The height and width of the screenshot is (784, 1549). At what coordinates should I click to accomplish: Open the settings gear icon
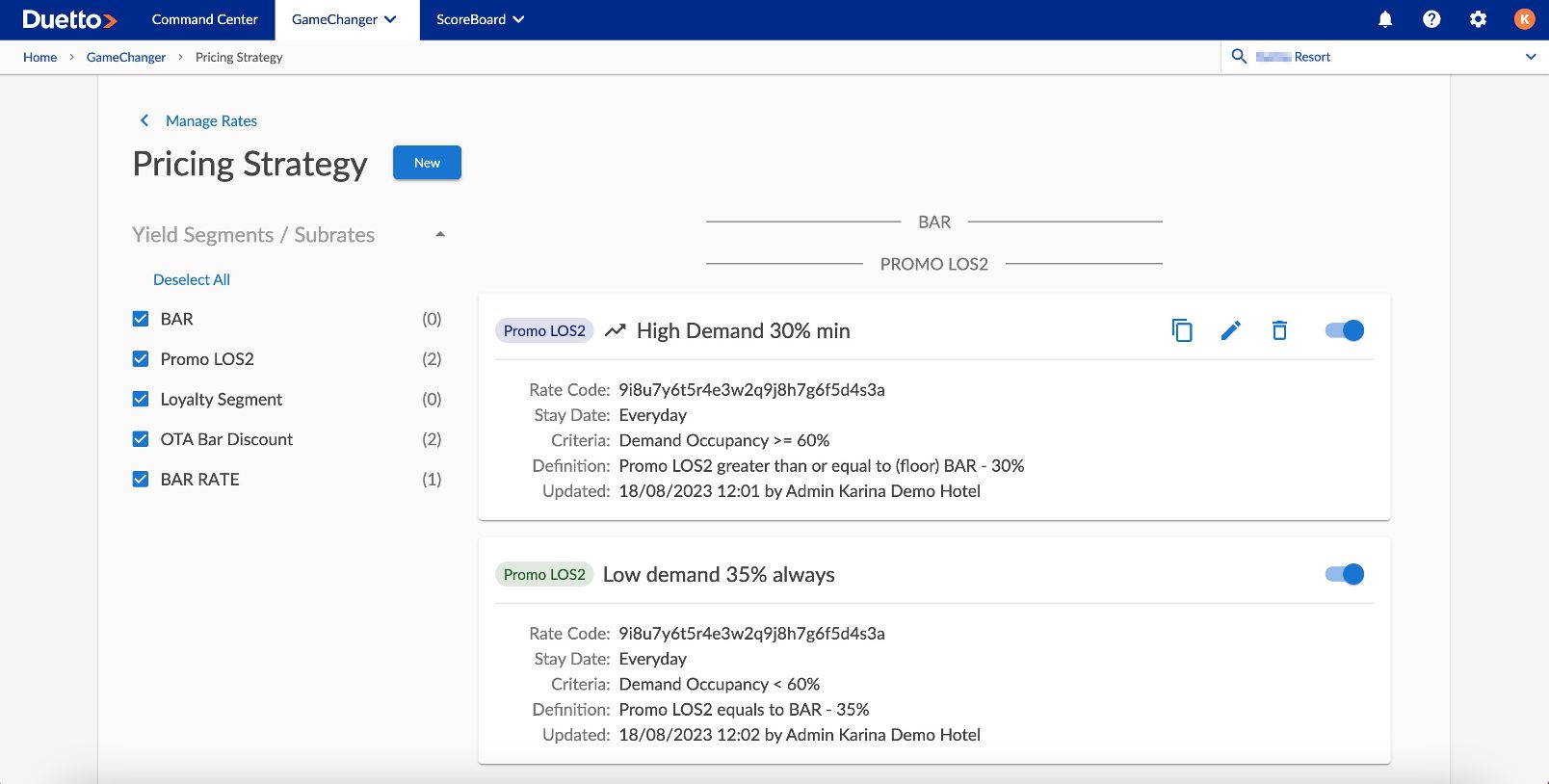[x=1478, y=19]
